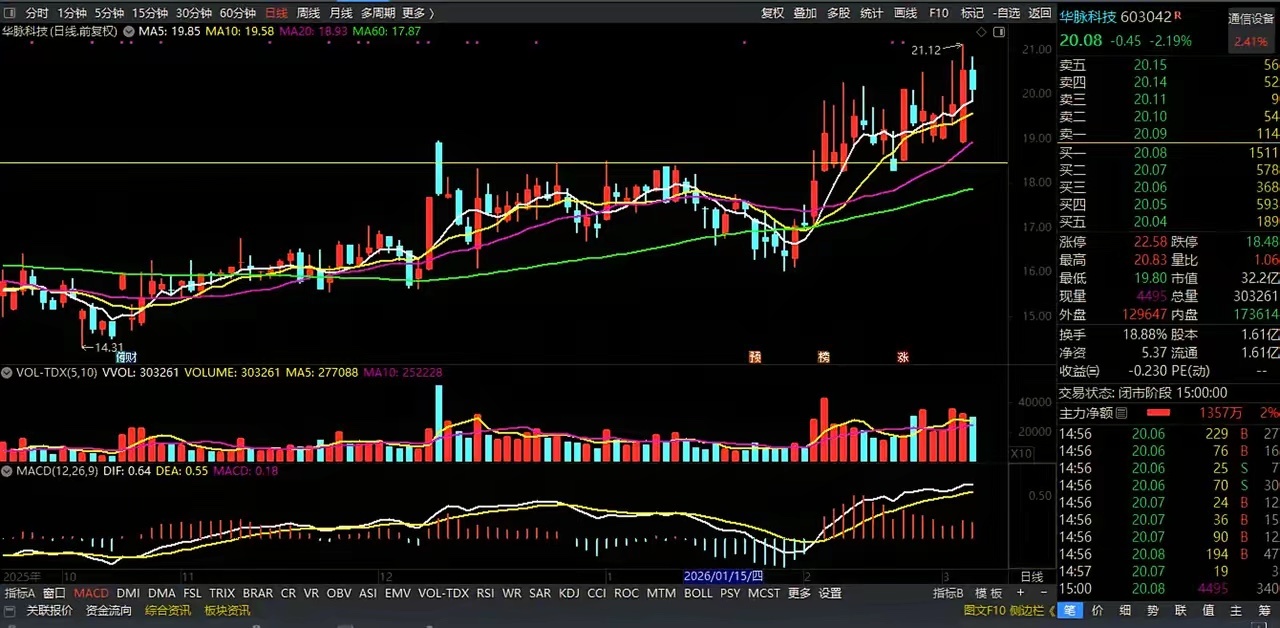Open the 多股 multi-stock view
This screenshot has width=1280, height=628.
(838, 13)
